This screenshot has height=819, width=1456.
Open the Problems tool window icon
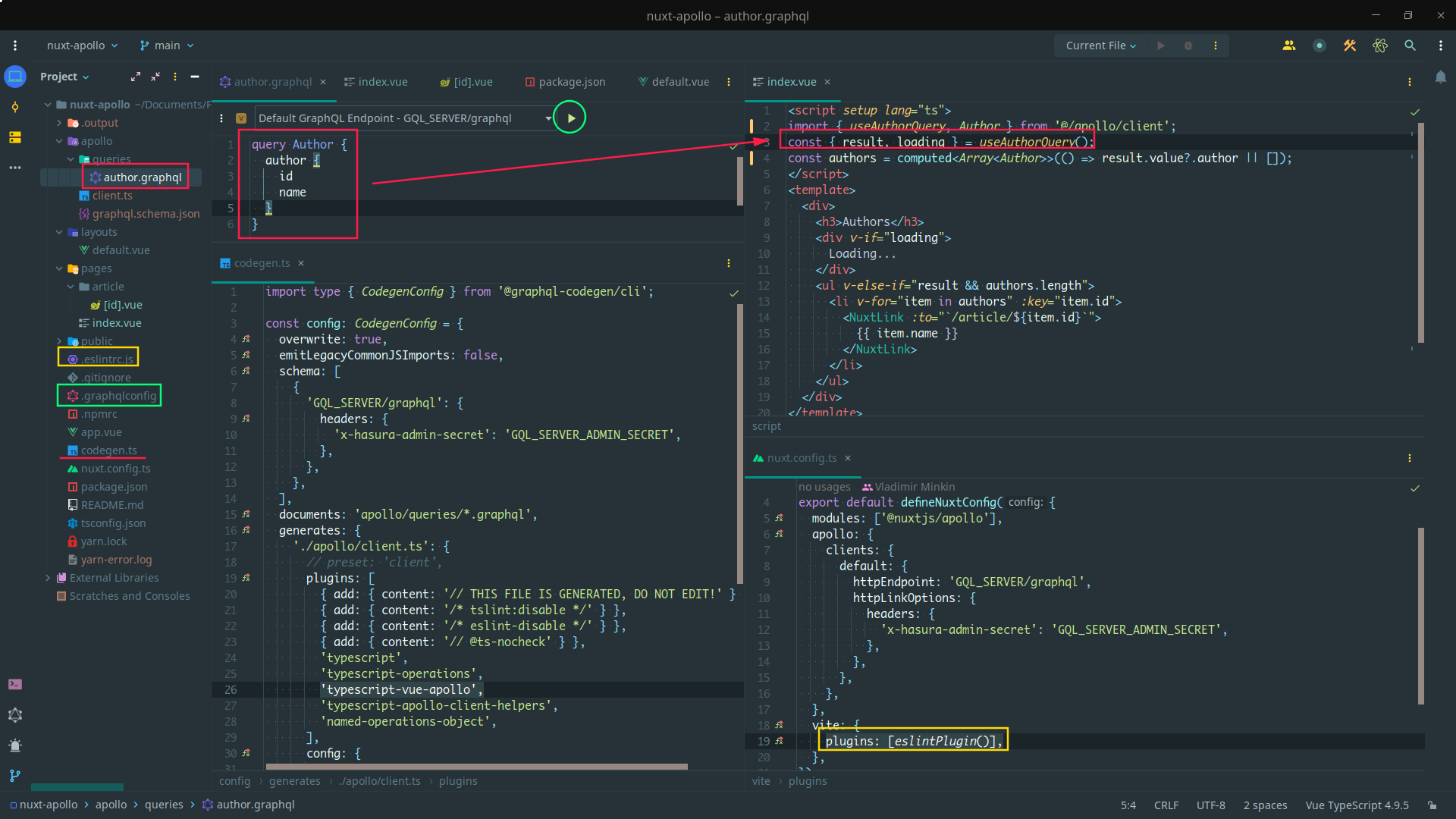pyautogui.click(x=15, y=745)
